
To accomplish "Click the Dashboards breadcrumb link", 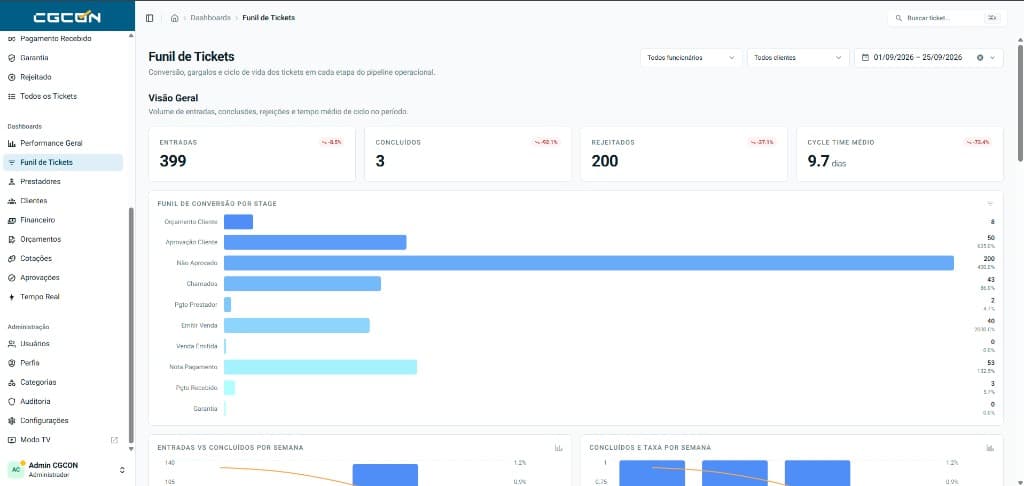I will point(210,18).
